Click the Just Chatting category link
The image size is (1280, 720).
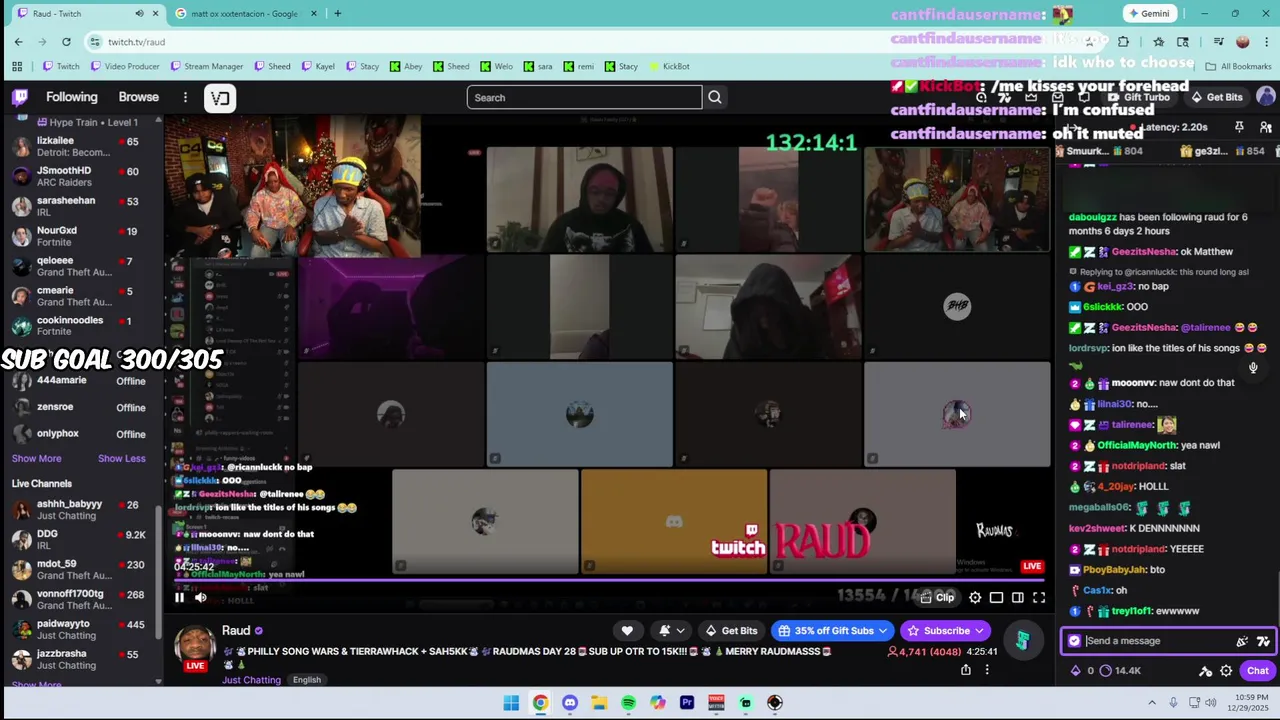251,680
